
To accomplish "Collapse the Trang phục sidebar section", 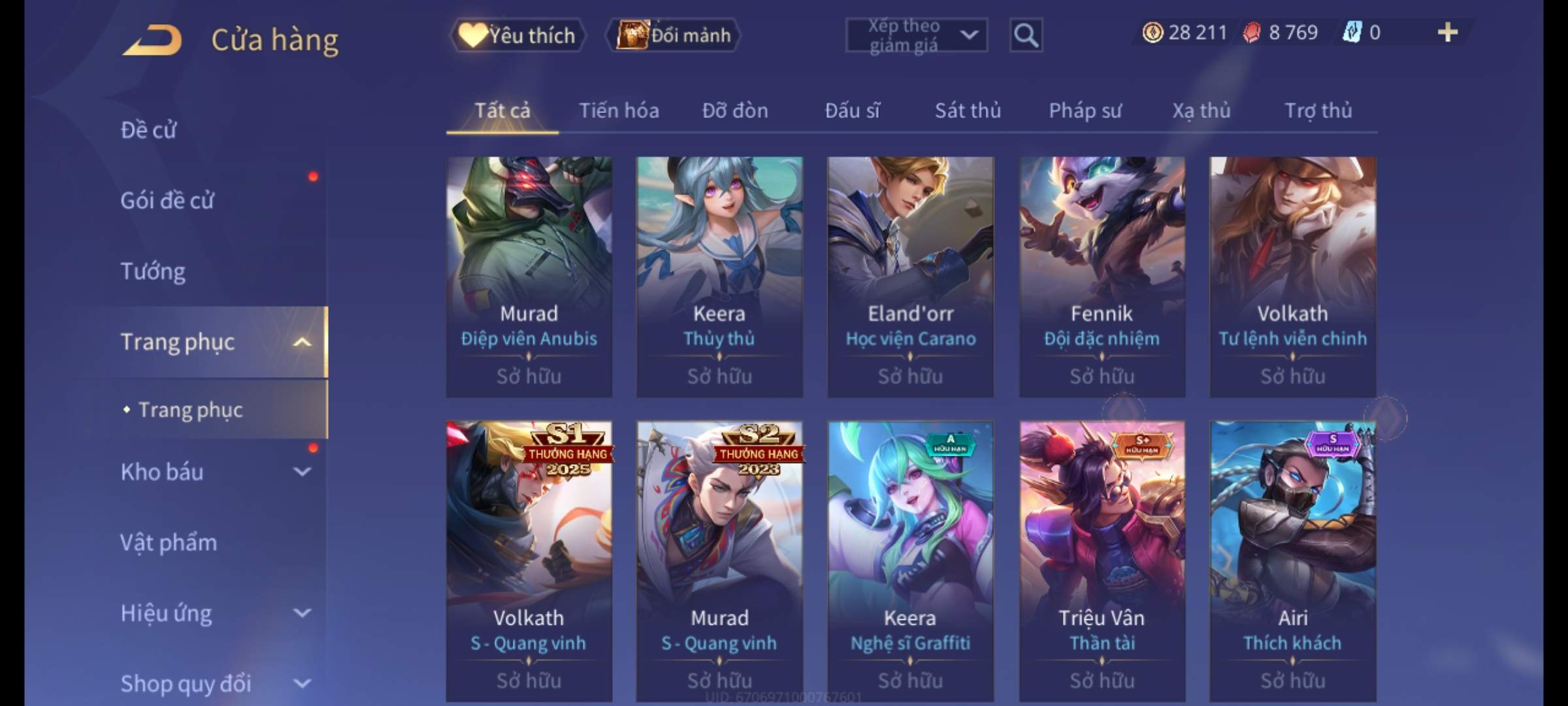I will [302, 342].
